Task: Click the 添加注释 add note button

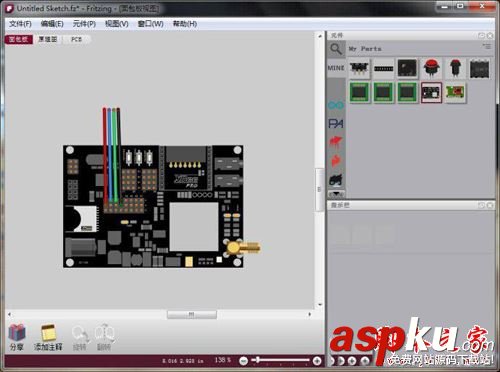Action: click(x=48, y=337)
